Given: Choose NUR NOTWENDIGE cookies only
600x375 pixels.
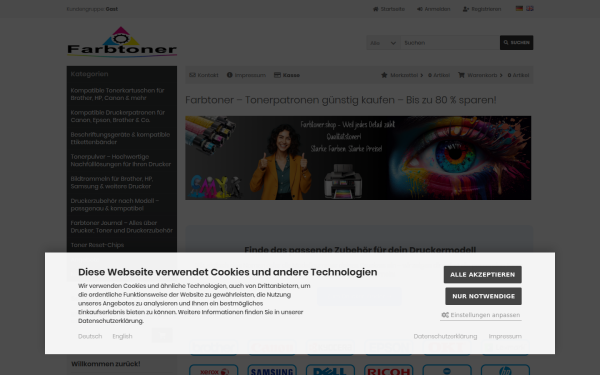Looking at the screenshot, I should (483, 296).
